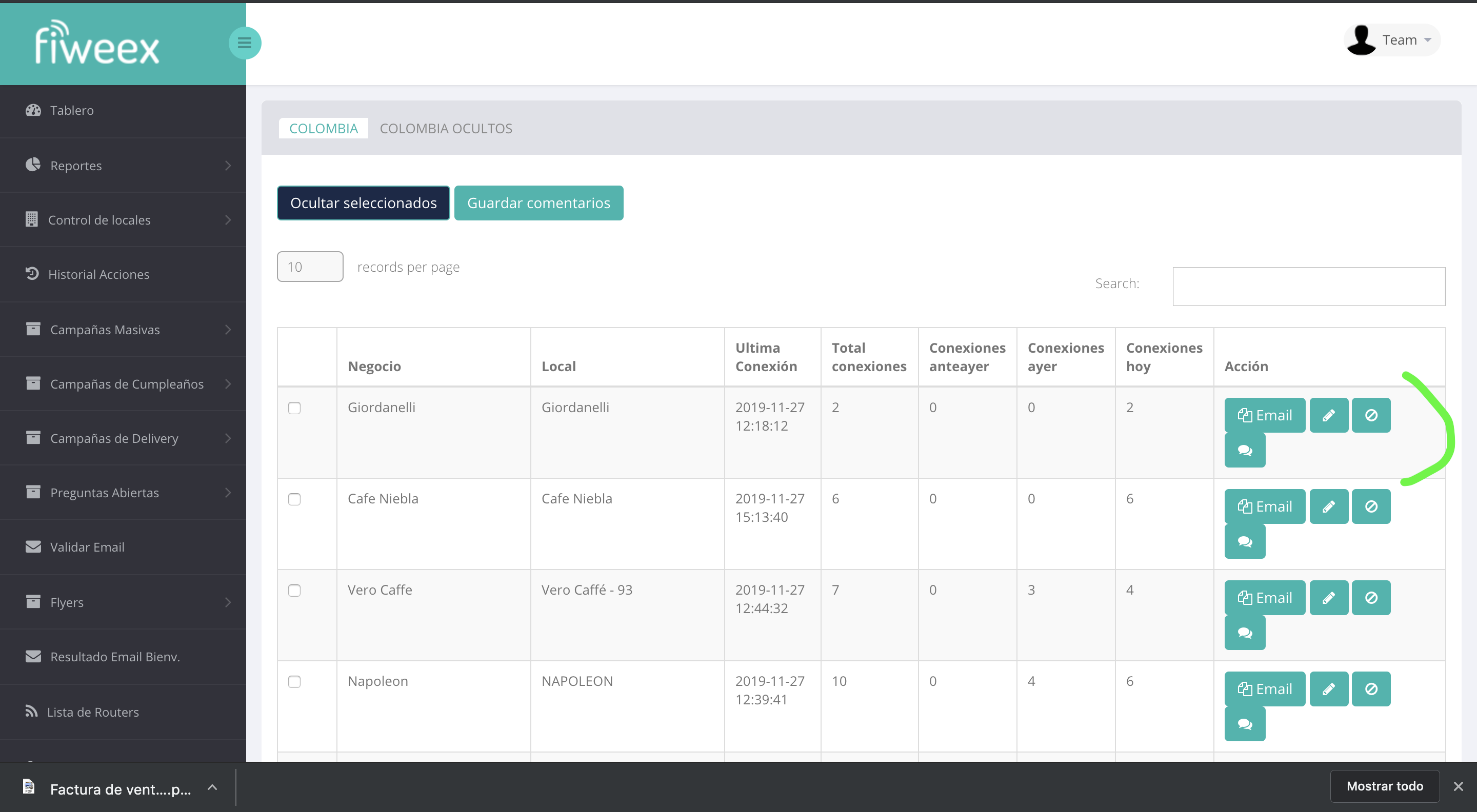Click the ban icon in Giordanelli row
The image size is (1477, 812).
coord(1370,415)
